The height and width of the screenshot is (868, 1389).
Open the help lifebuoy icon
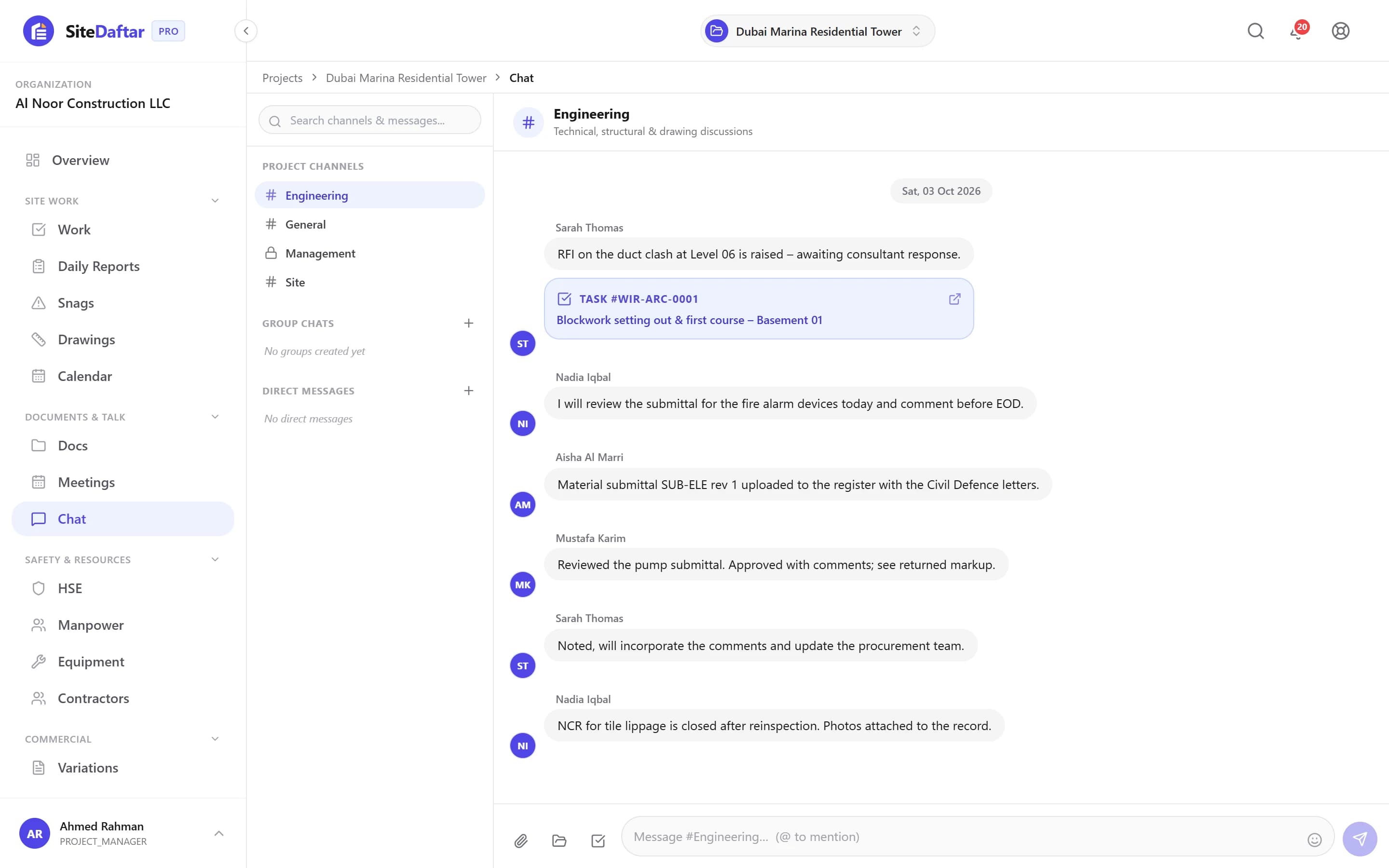(x=1340, y=31)
